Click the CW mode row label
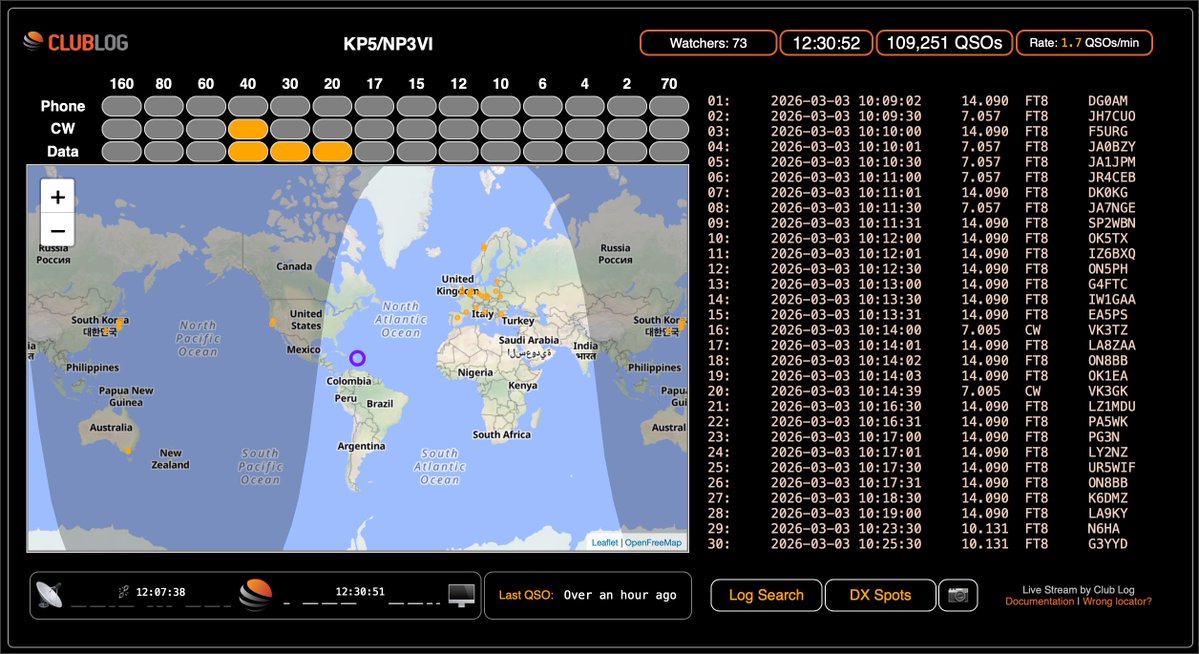The width and height of the screenshot is (1199, 654). [x=63, y=129]
